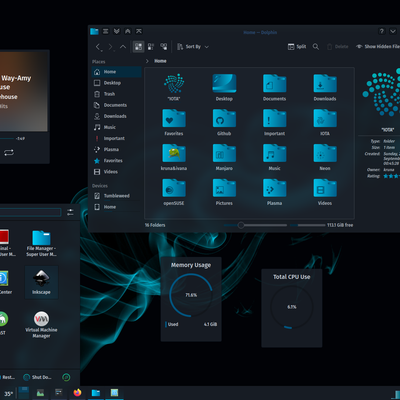Click the Dolphin folder app icon in title bar

click(x=94, y=31)
